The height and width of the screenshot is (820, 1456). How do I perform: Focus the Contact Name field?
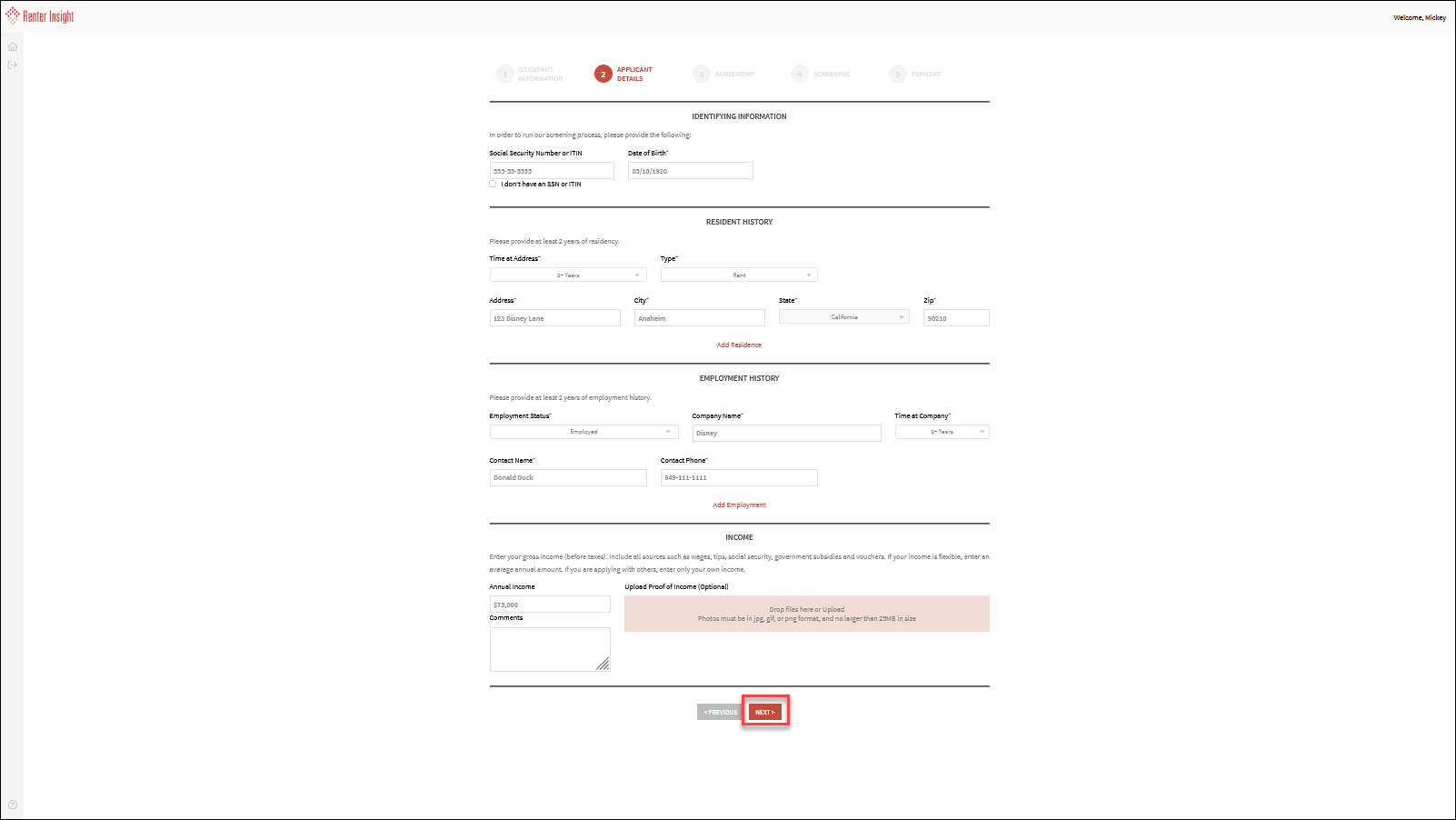568,477
